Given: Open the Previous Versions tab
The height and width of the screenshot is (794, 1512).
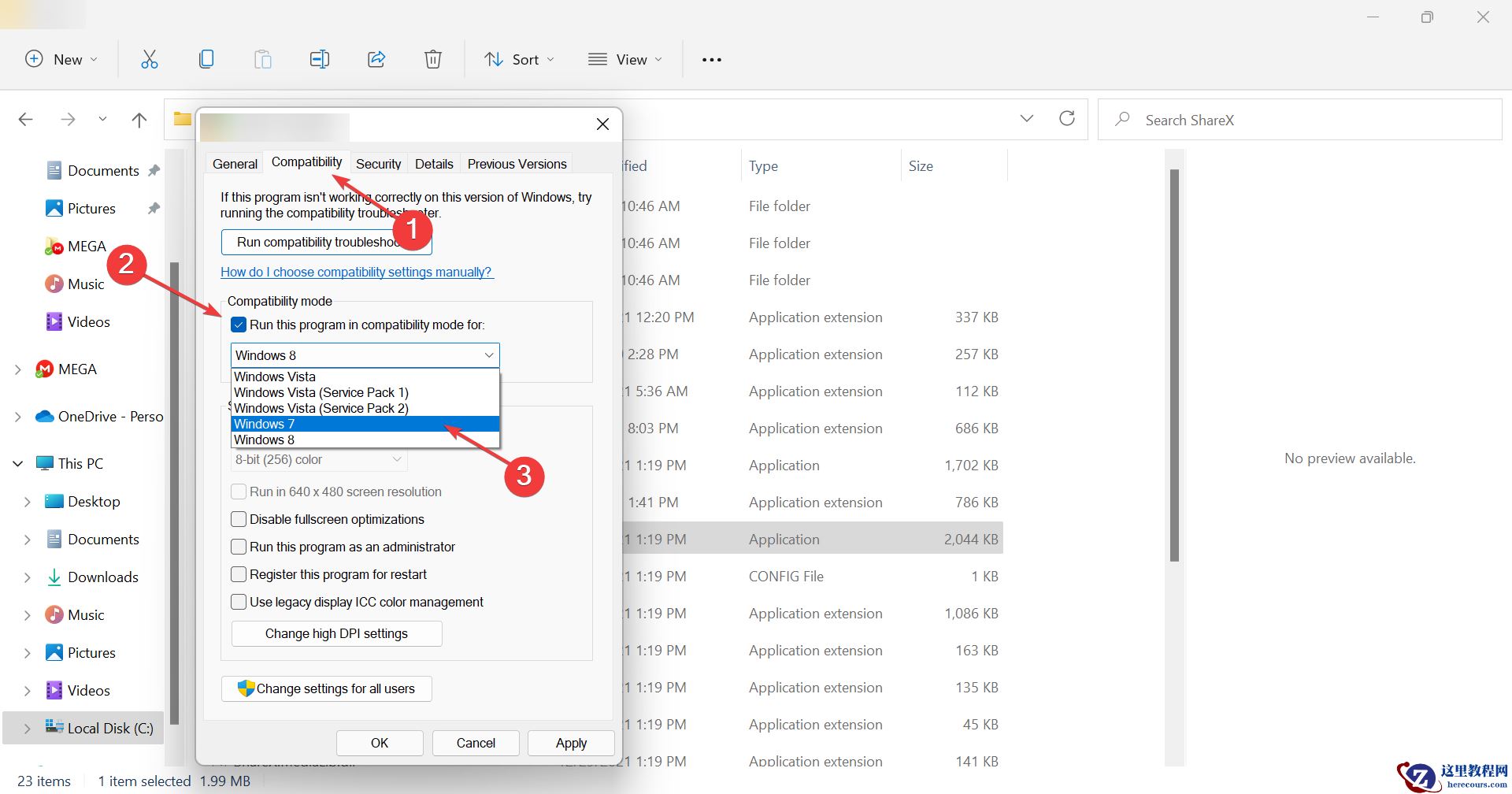Looking at the screenshot, I should pyautogui.click(x=517, y=164).
